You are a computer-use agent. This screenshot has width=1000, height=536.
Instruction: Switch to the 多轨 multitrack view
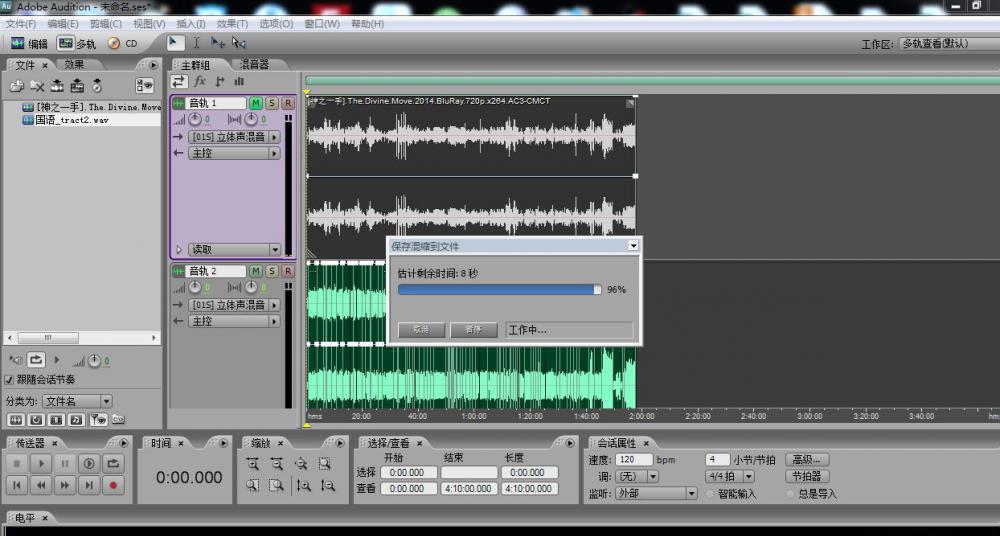(x=77, y=43)
